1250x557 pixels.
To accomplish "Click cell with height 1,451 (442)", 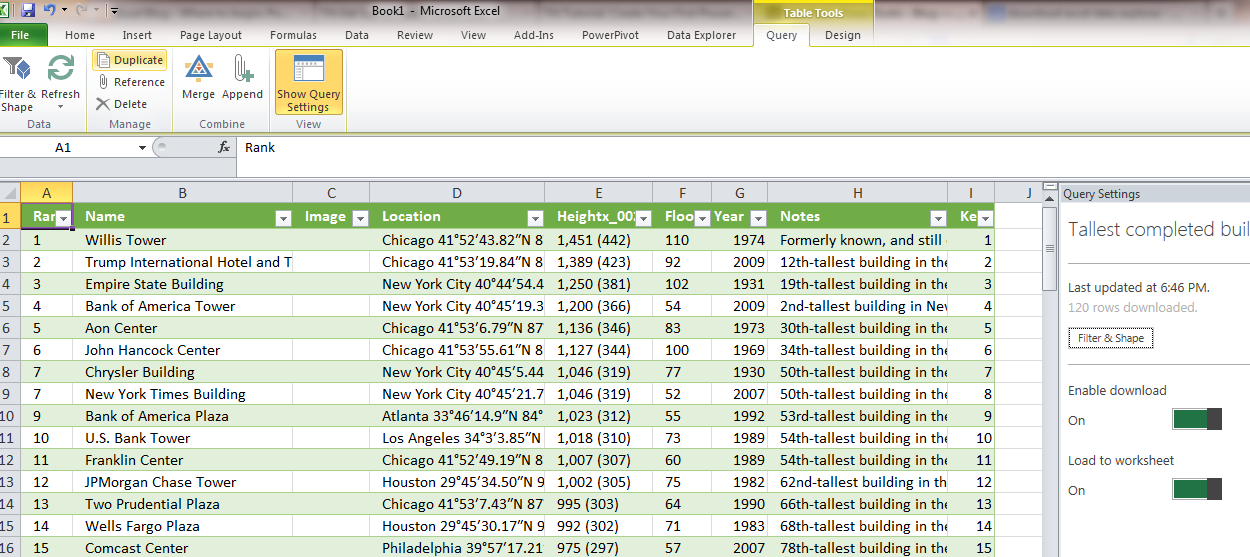I will click(x=599, y=240).
